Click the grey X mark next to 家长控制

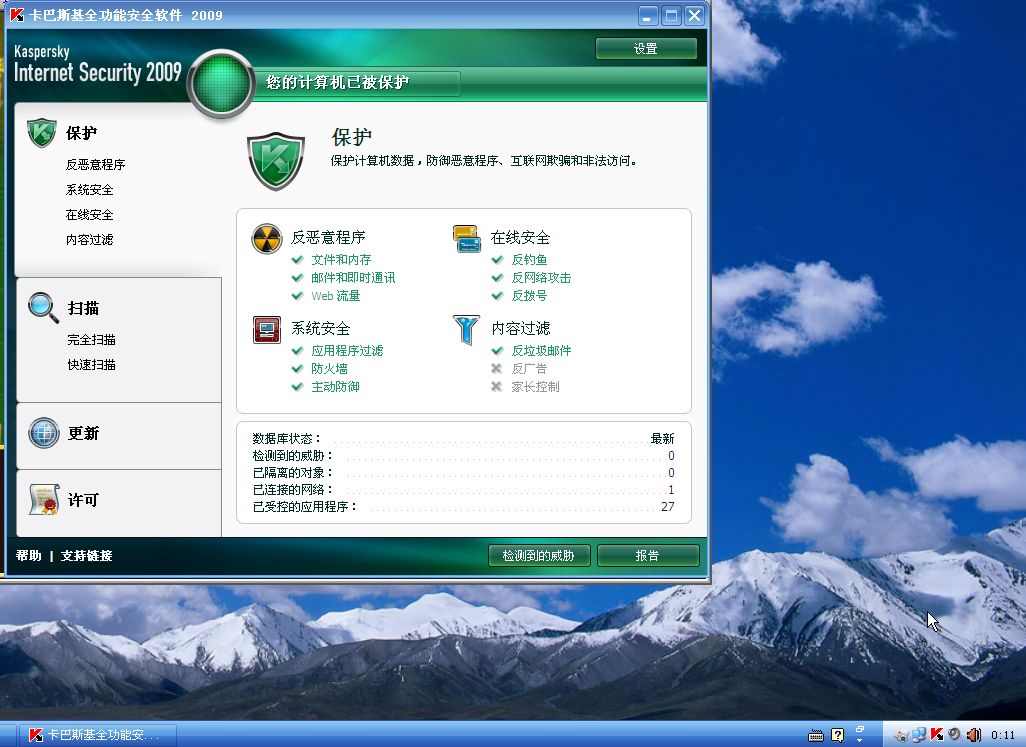tap(497, 387)
